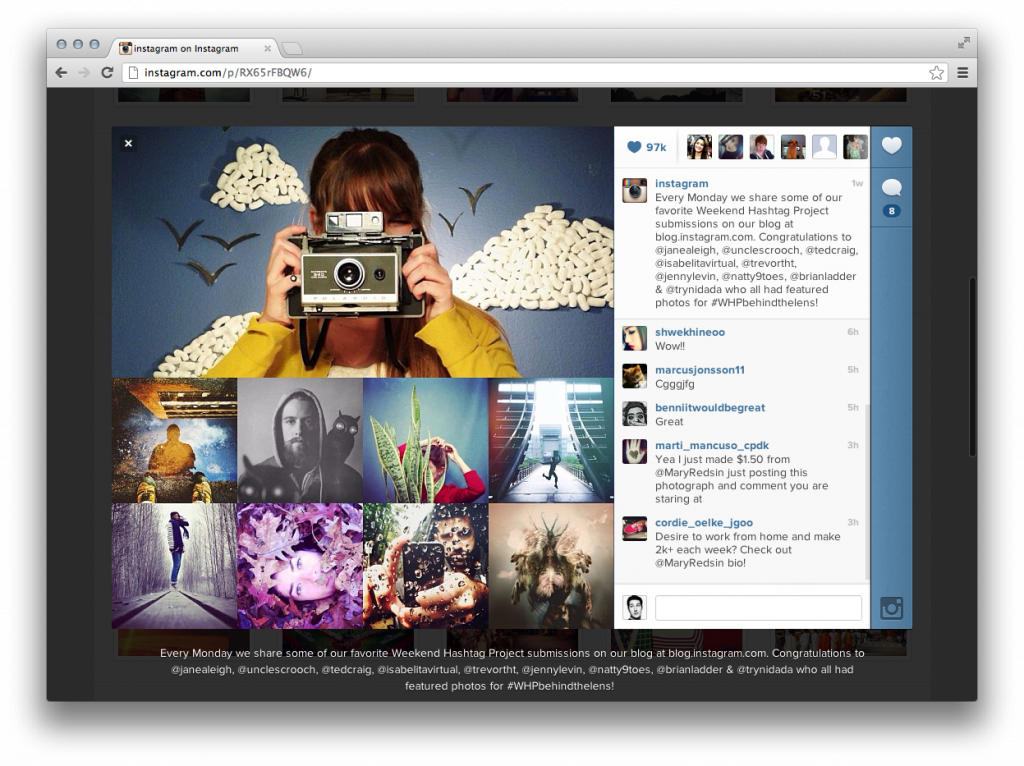
Task: Open shwekhineoo's profile from their comment
Action: tap(688, 333)
